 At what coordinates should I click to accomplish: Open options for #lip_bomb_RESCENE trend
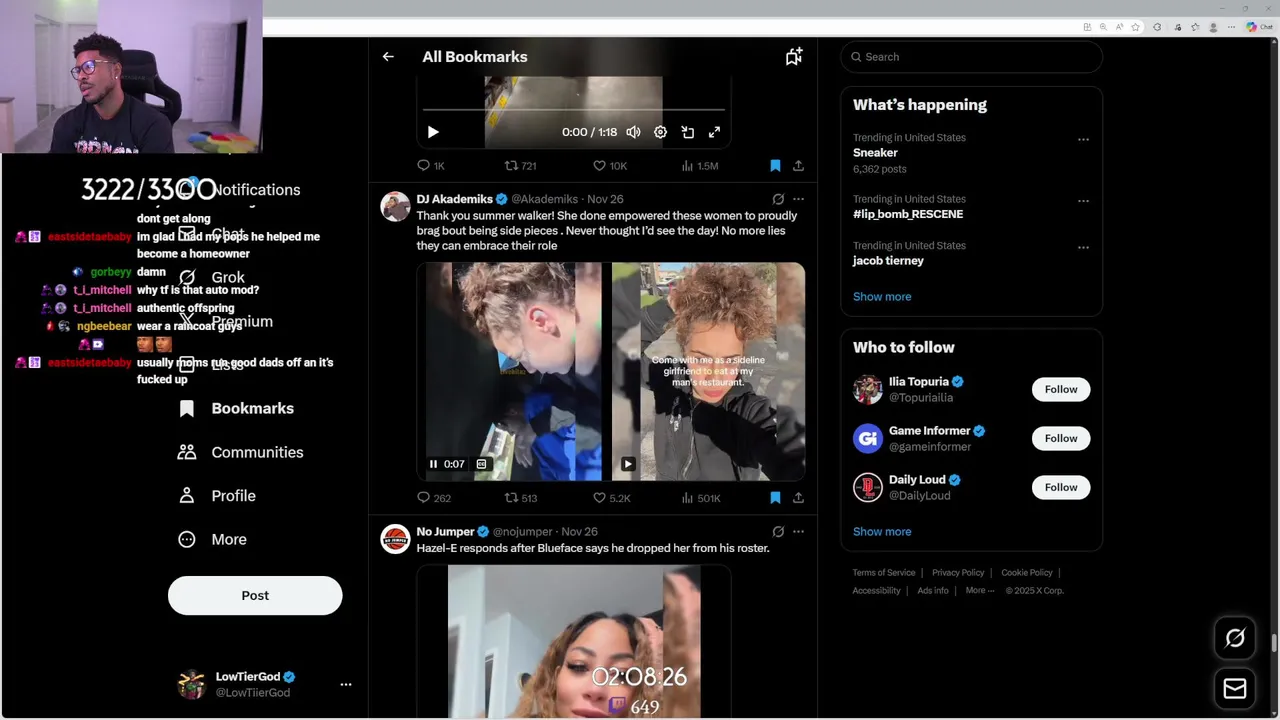pos(1083,201)
